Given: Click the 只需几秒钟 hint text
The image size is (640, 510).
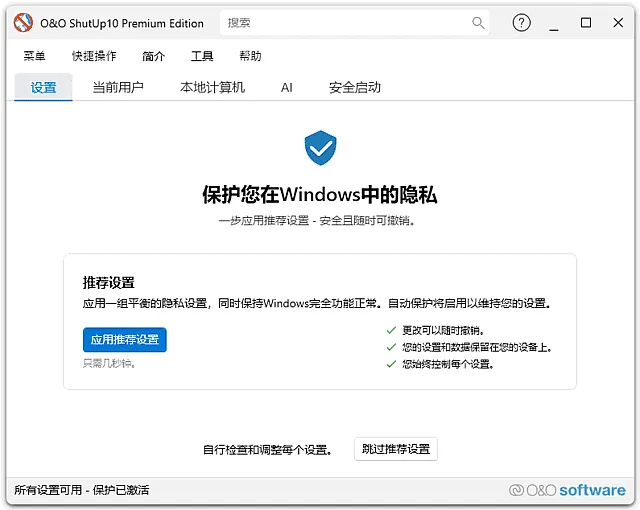Looking at the screenshot, I should [x=109, y=363].
